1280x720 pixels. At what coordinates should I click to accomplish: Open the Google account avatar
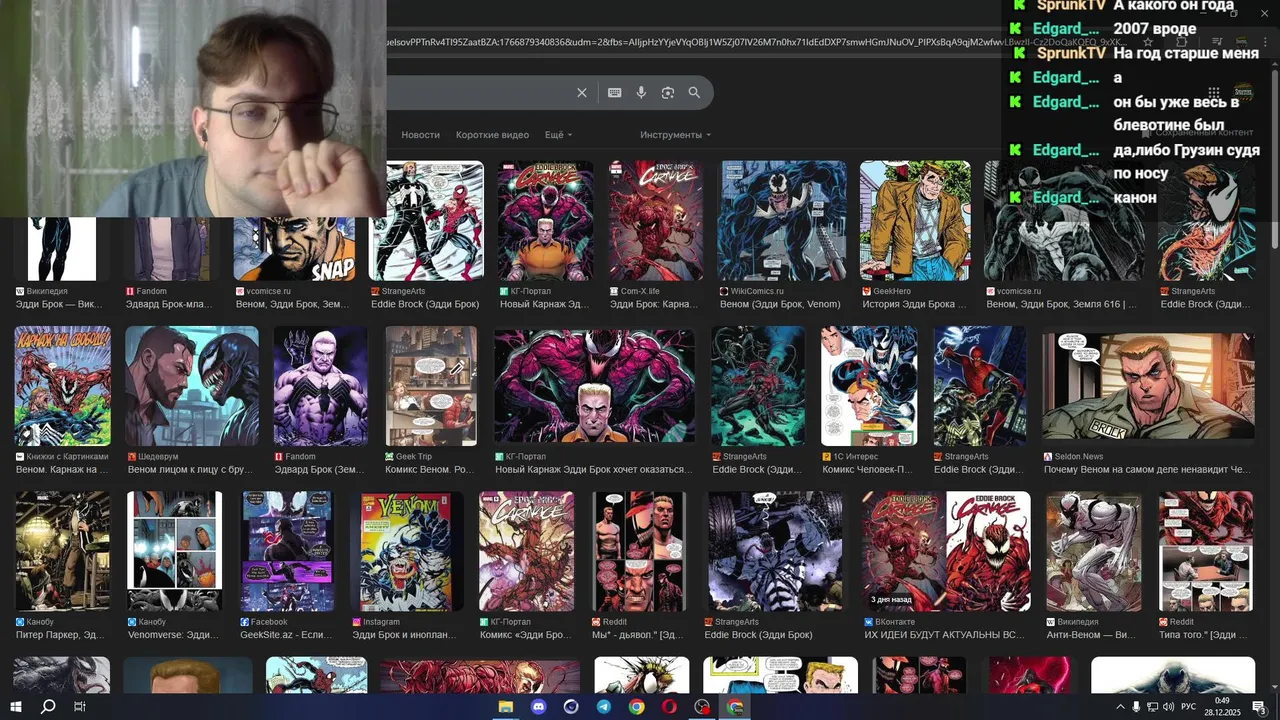1243,92
